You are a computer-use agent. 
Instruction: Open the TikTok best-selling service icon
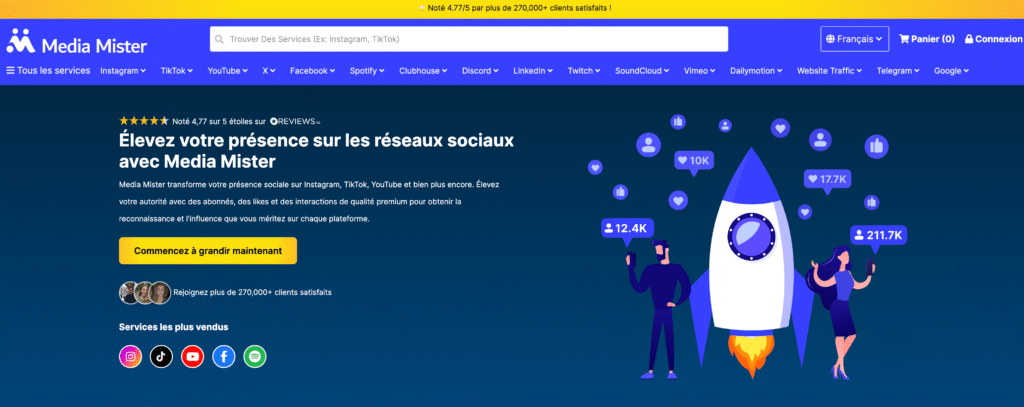[x=161, y=356]
